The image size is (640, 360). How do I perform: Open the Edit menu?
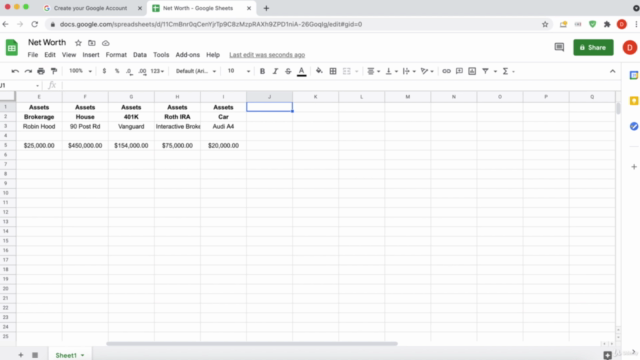[50, 55]
